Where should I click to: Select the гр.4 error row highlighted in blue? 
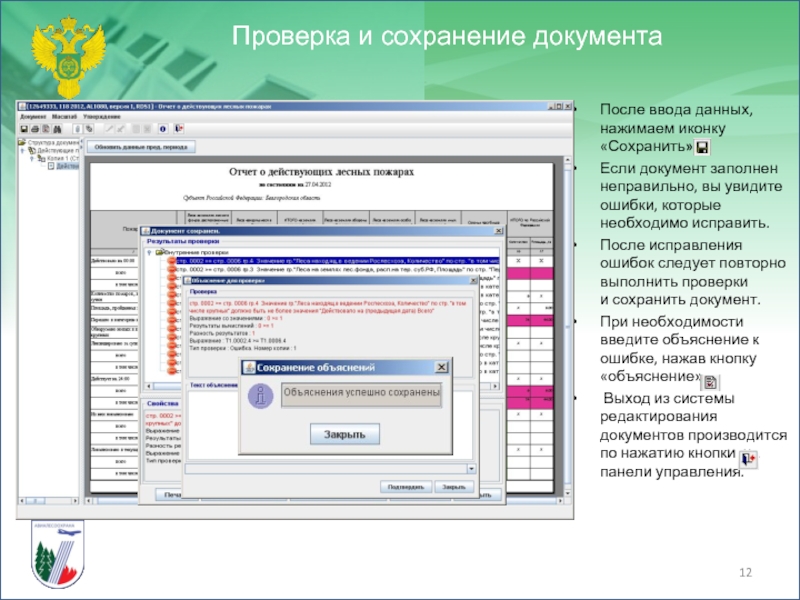[x=337, y=261]
